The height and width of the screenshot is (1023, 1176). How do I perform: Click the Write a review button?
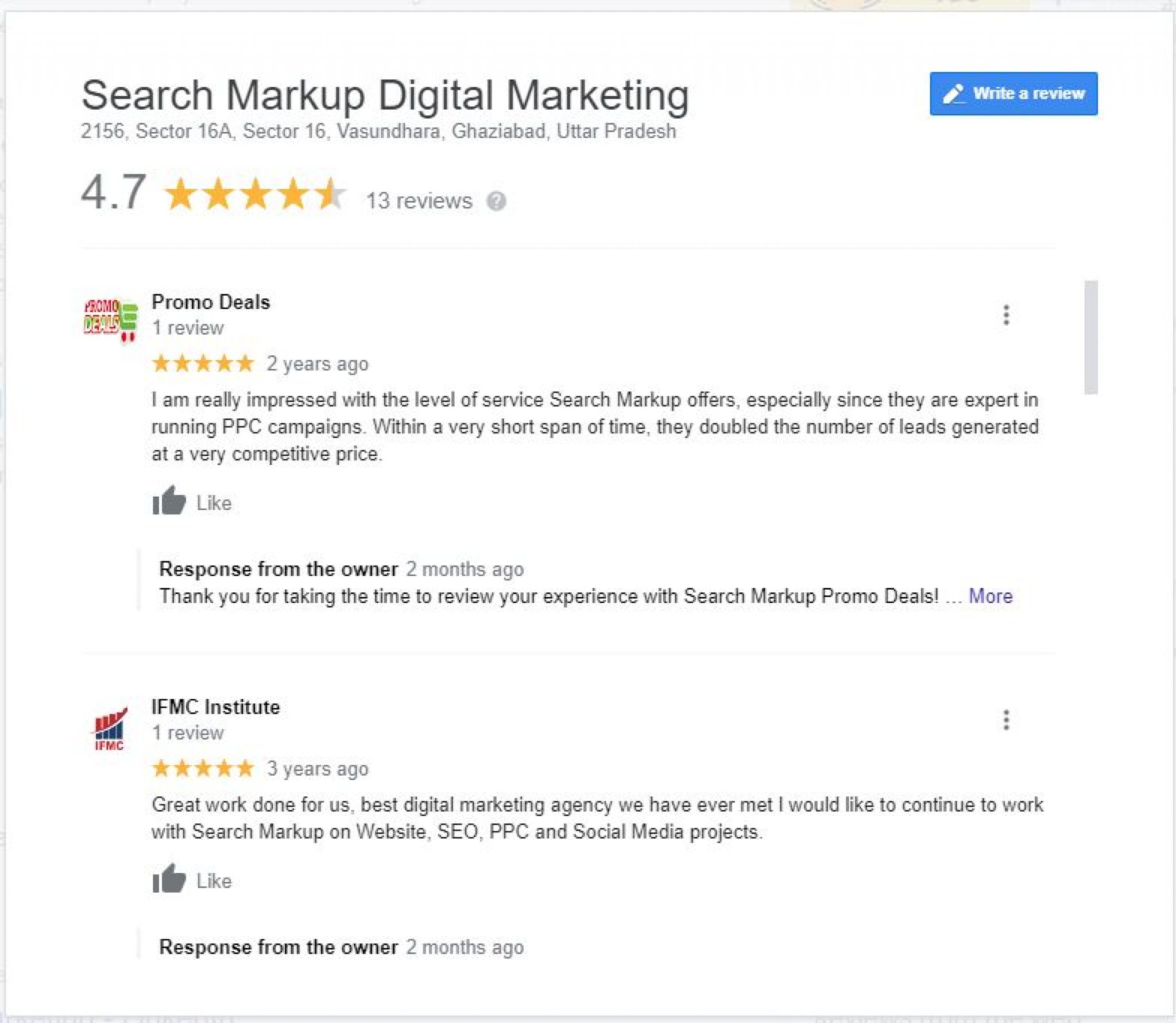pyautogui.click(x=1013, y=94)
